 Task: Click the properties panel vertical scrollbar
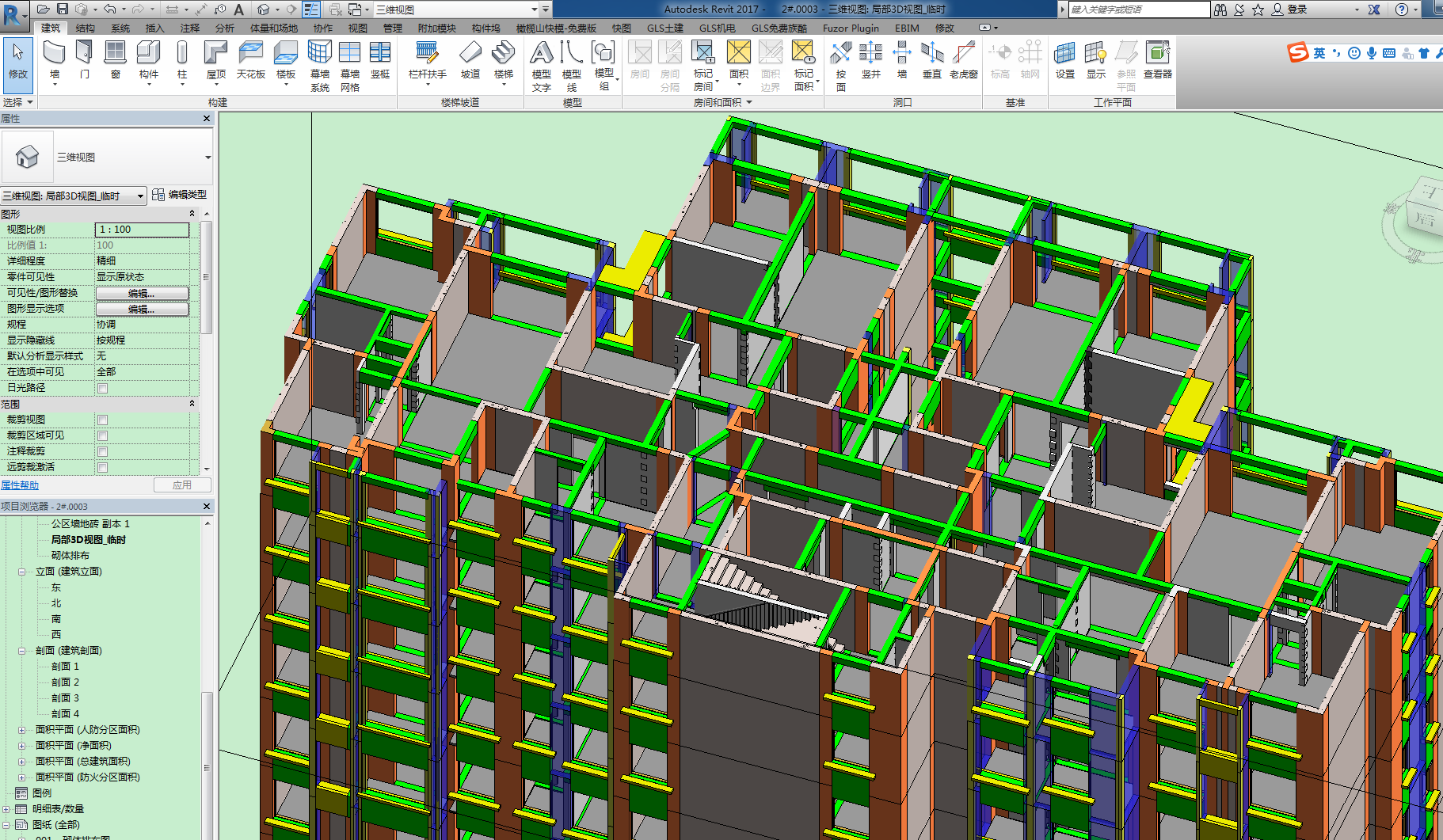pyautogui.click(x=207, y=277)
